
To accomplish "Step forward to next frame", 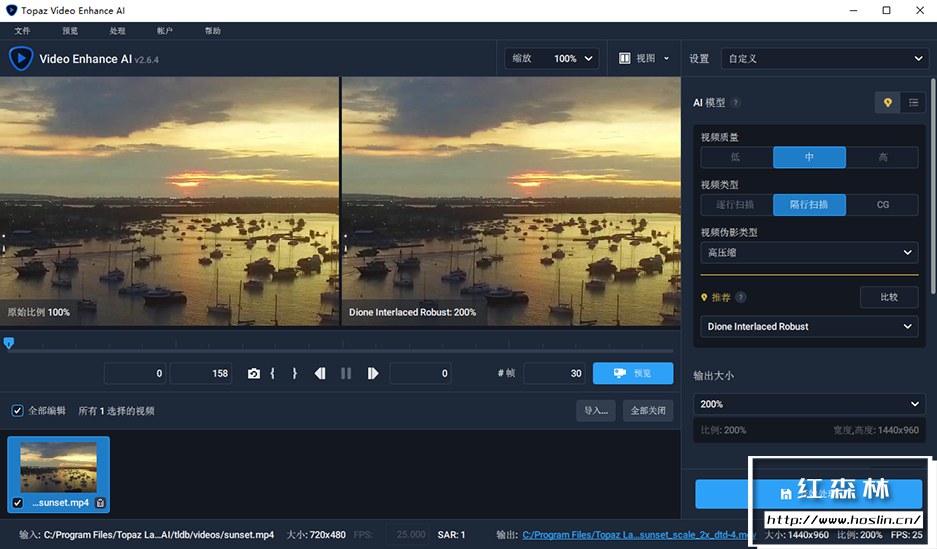I will tap(372, 373).
